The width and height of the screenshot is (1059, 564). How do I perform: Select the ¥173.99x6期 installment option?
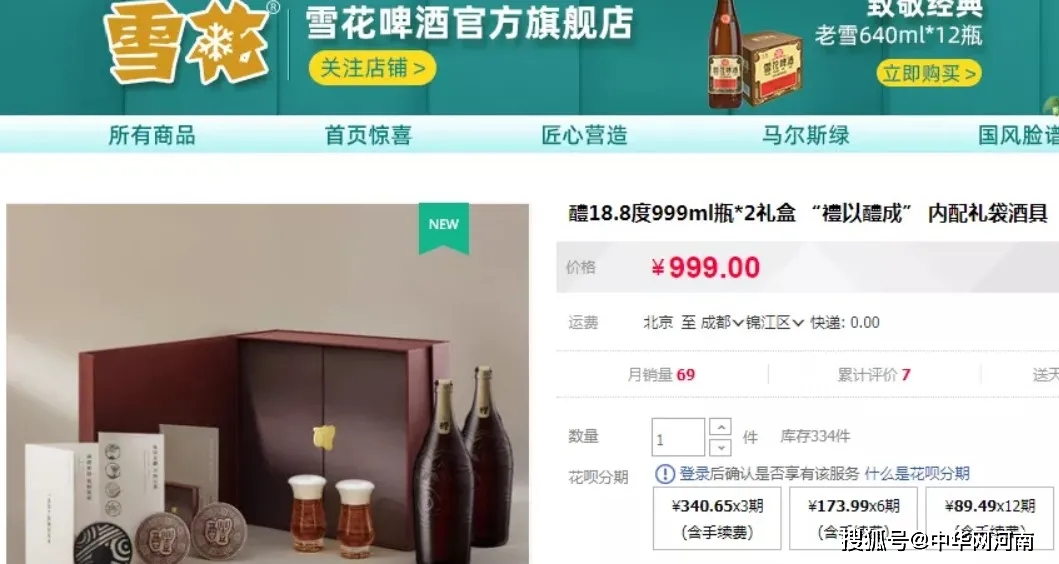(854, 518)
